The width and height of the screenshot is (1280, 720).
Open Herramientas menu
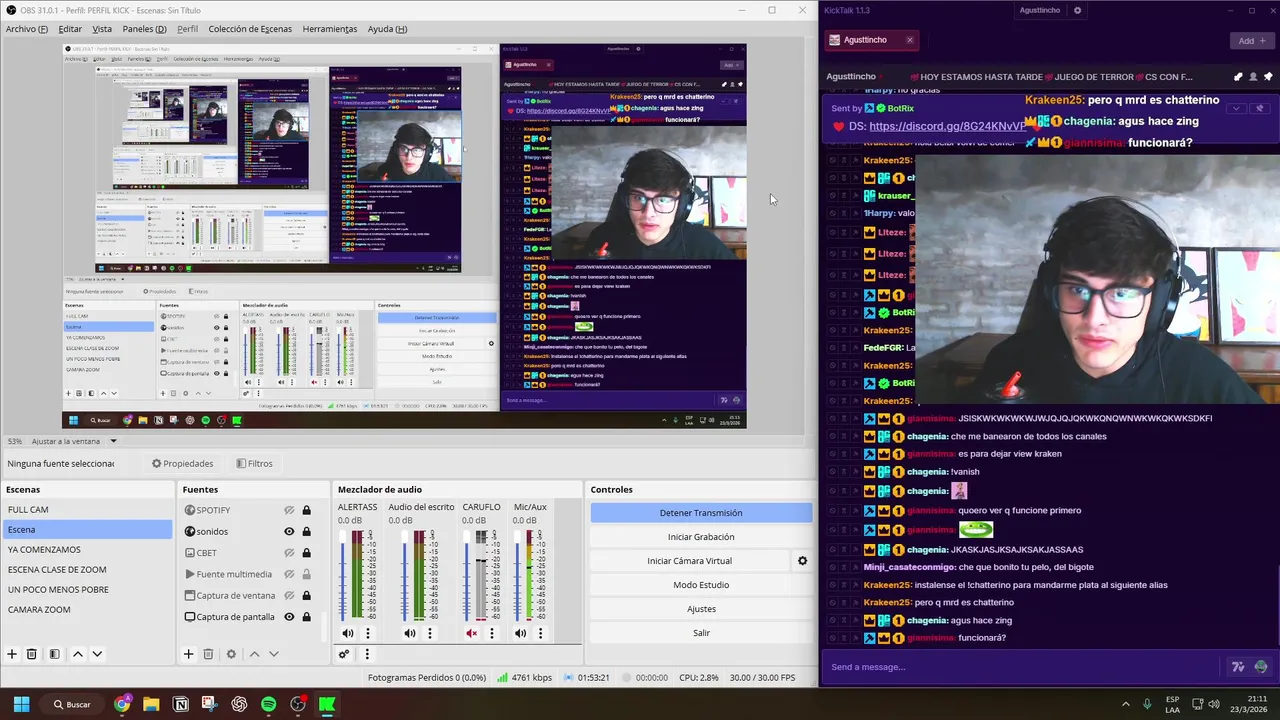[330, 29]
